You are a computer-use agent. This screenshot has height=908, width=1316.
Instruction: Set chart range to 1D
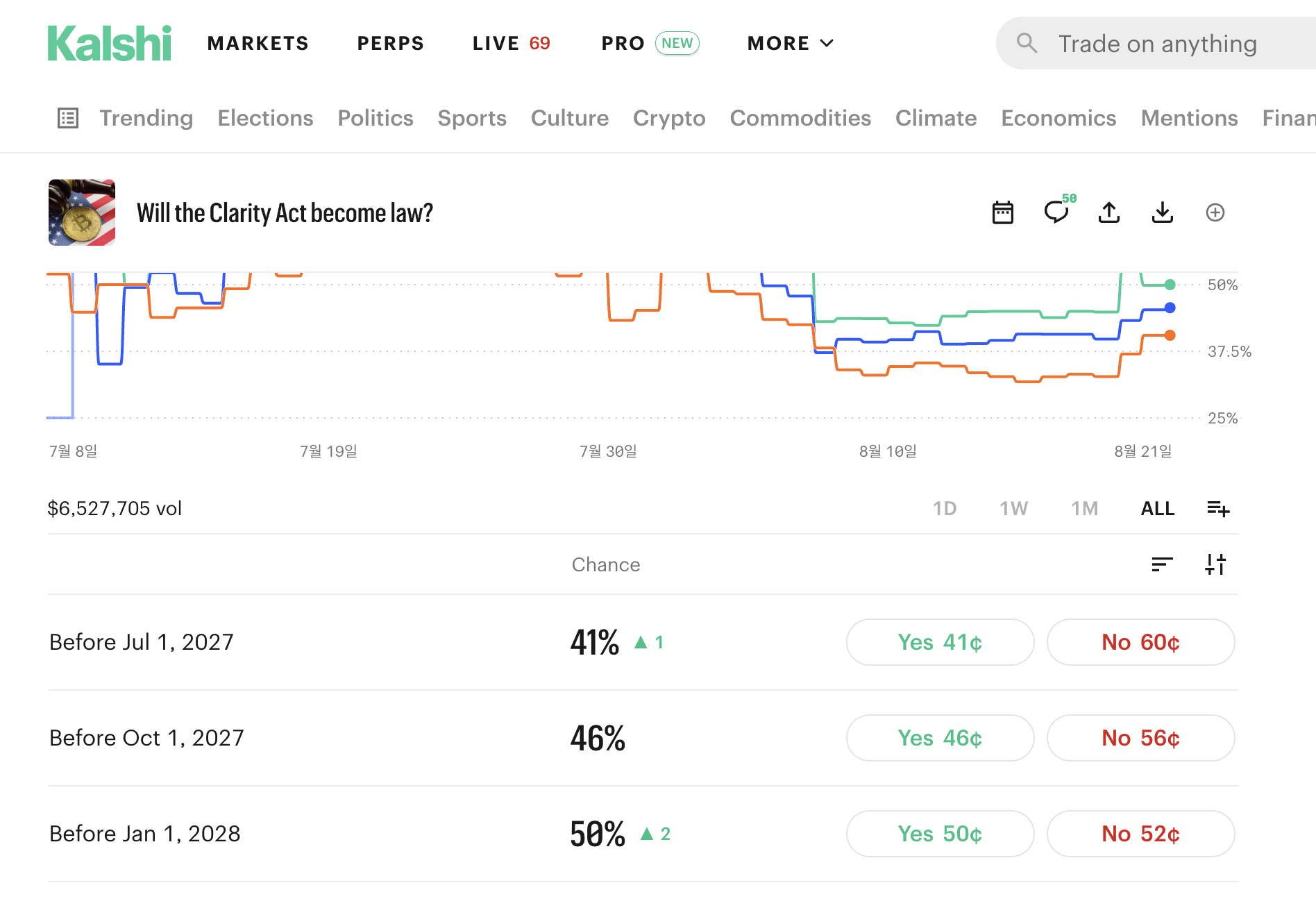click(x=945, y=509)
